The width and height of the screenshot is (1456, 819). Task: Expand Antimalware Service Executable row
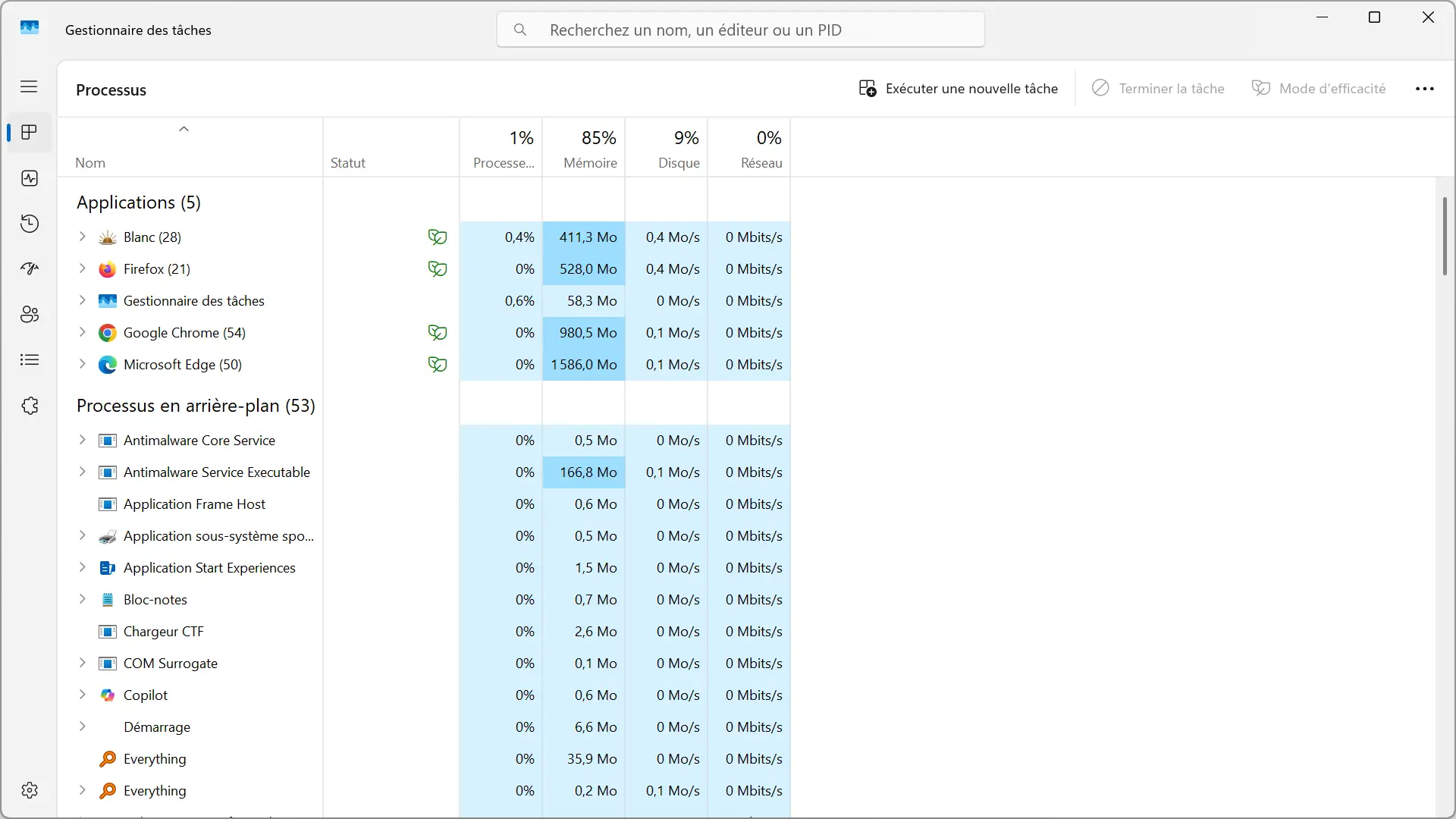click(x=82, y=472)
